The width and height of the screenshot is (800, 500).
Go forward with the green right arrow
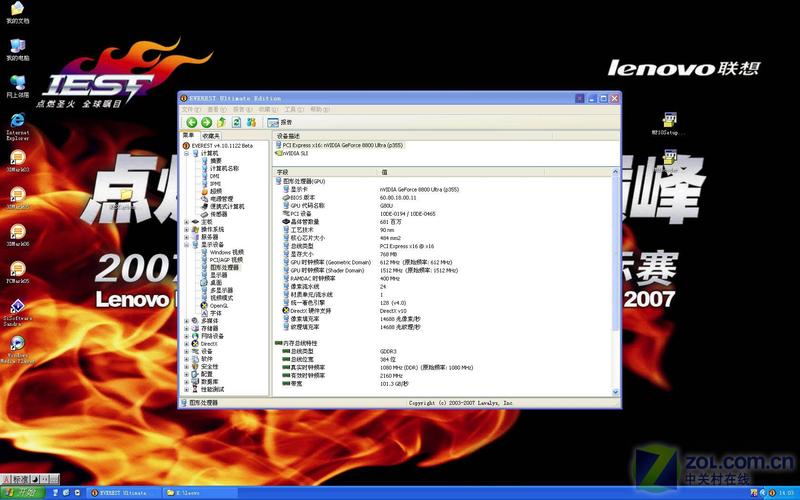206,122
